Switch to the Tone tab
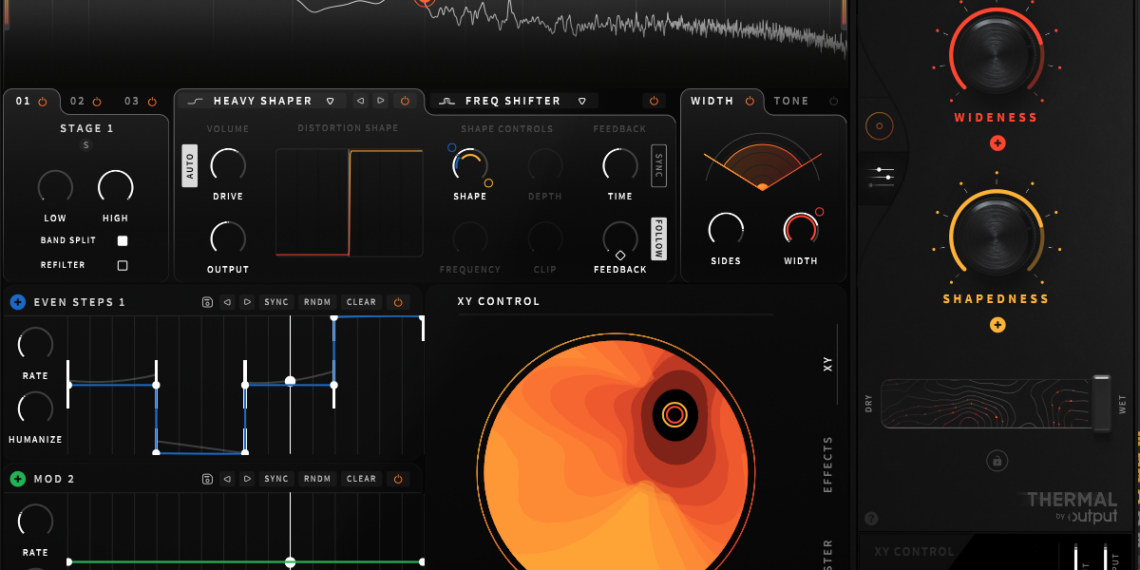The height and width of the screenshot is (570, 1140). click(791, 101)
